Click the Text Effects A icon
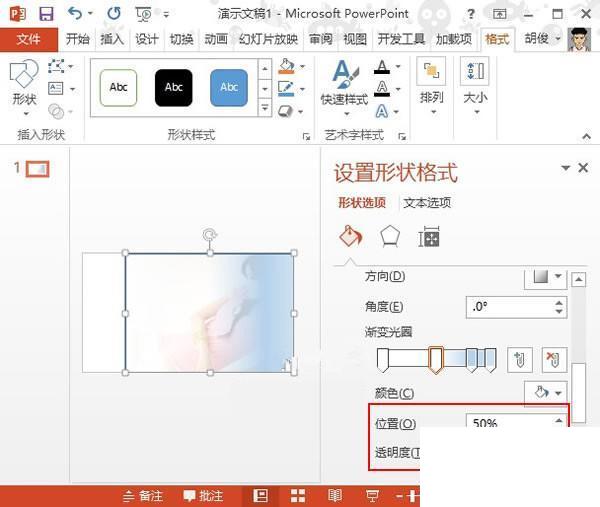The width and height of the screenshot is (600, 507). [x=382, y=111]
